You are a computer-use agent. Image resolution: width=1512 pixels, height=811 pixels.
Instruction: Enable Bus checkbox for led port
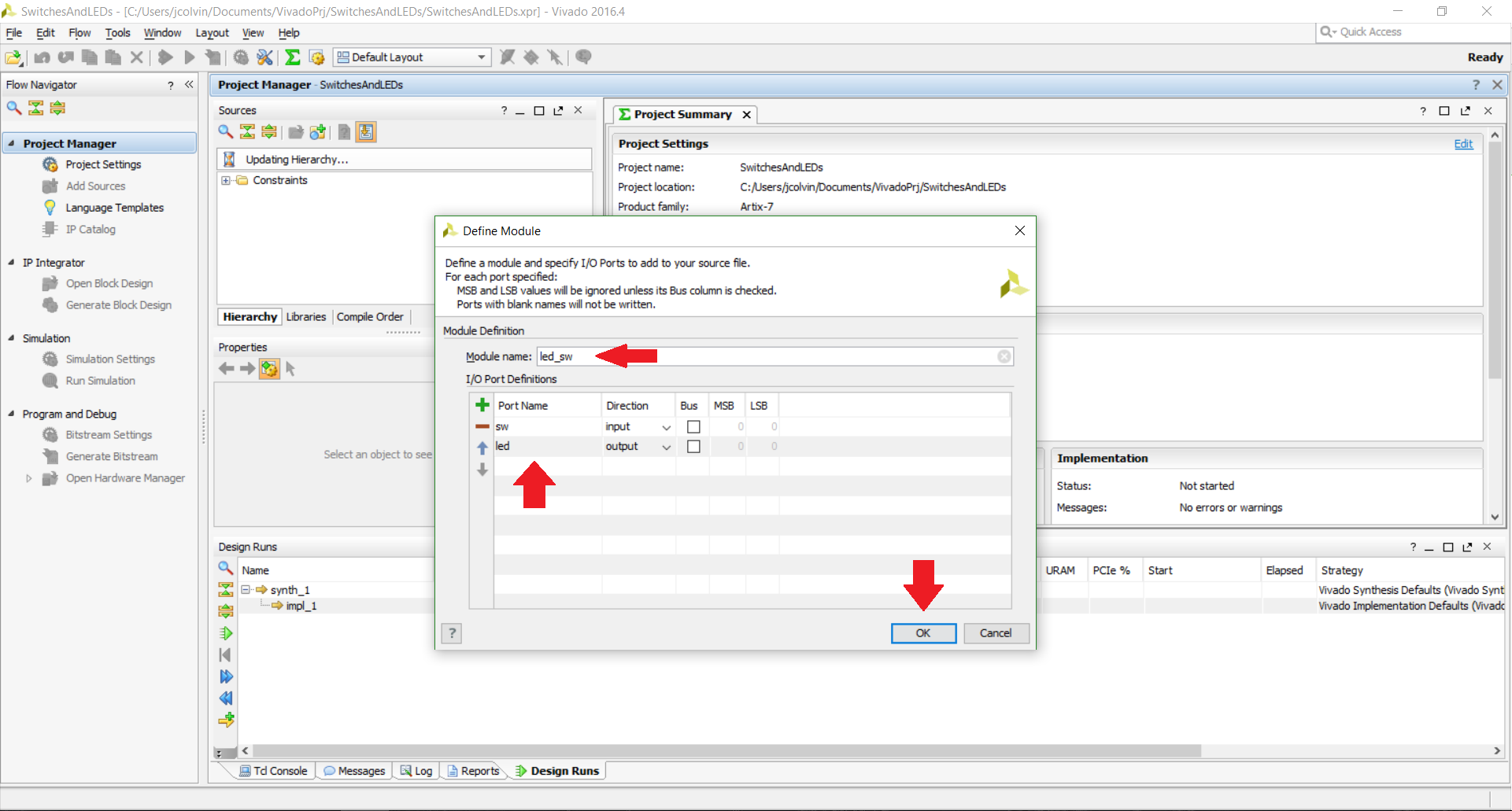(x=693, y=446)
